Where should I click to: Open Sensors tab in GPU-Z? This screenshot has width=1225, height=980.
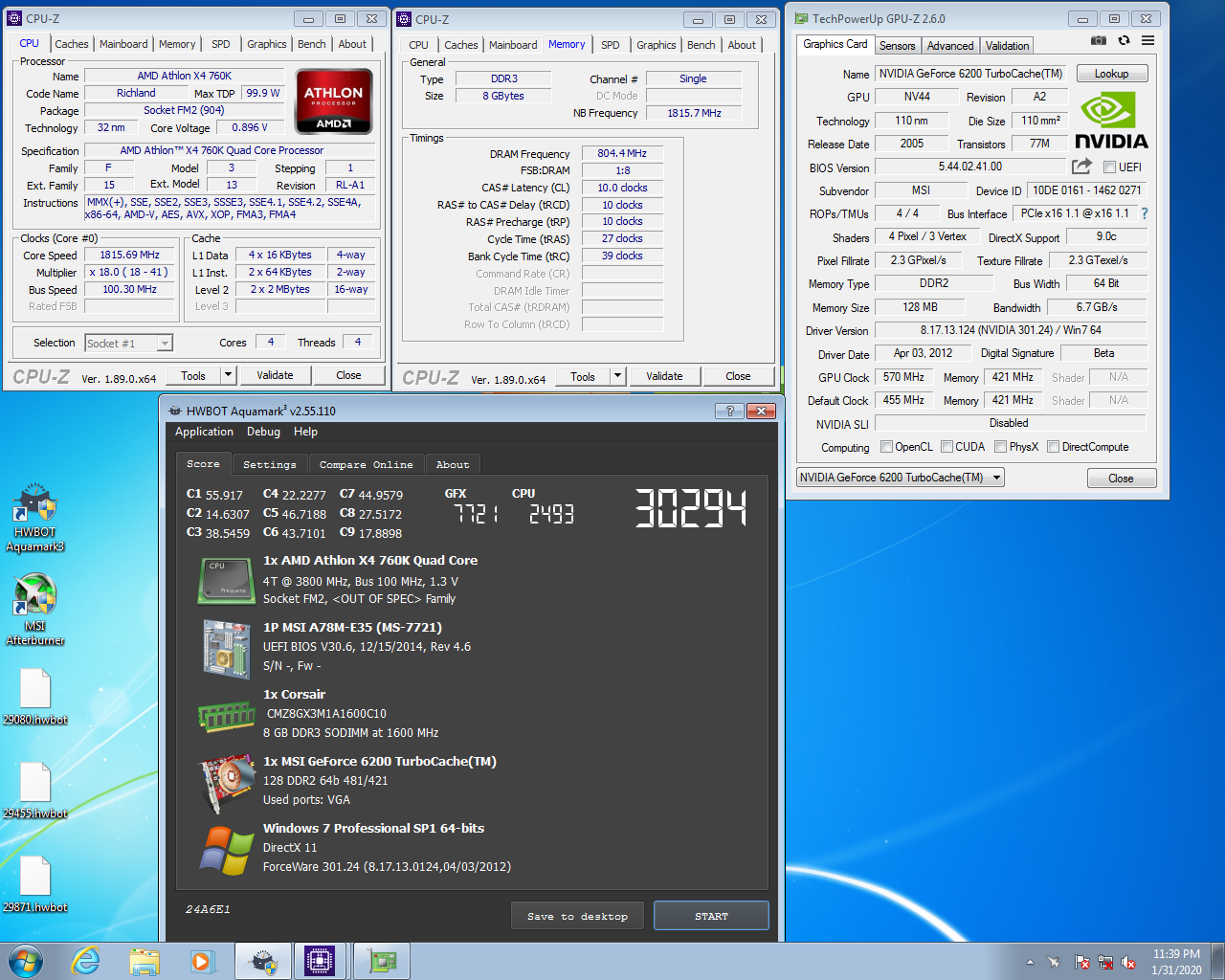click(897, 46)
